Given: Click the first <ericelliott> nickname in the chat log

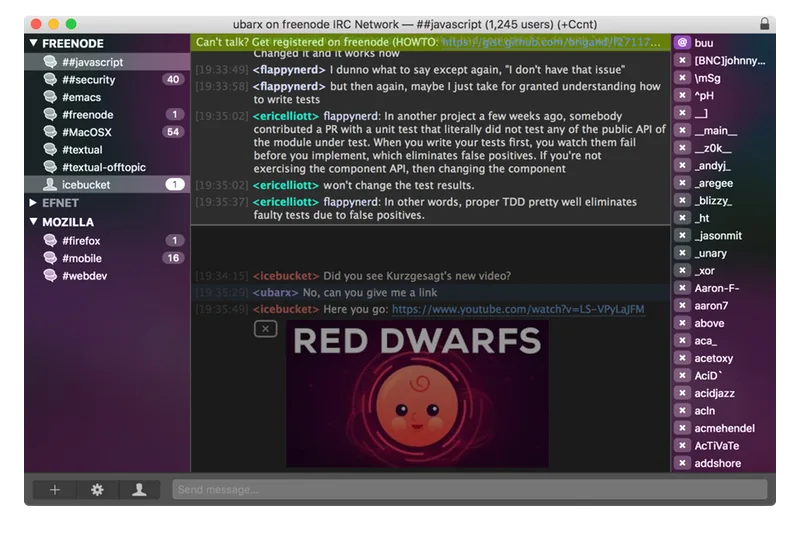Looking at the screenshot, I should tap(286, 116).
